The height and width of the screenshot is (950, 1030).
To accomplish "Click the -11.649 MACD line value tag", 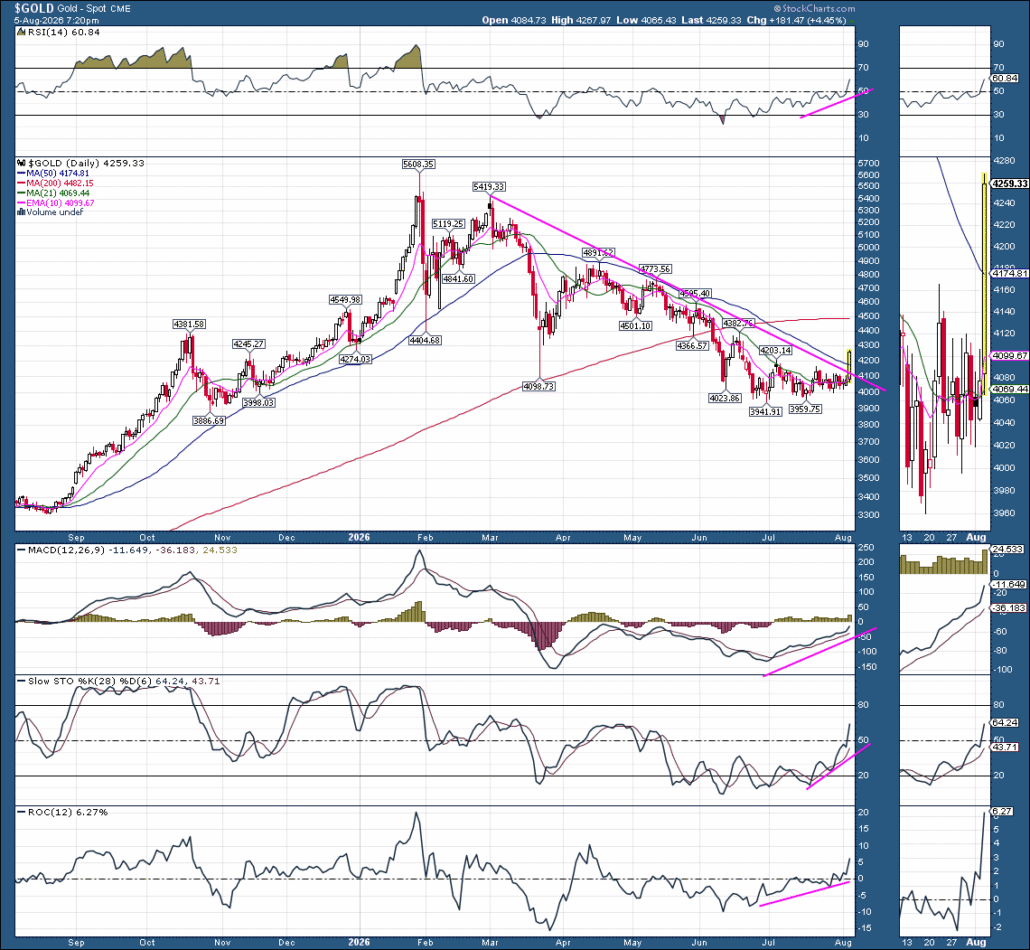I will (x=1009, y=585).
